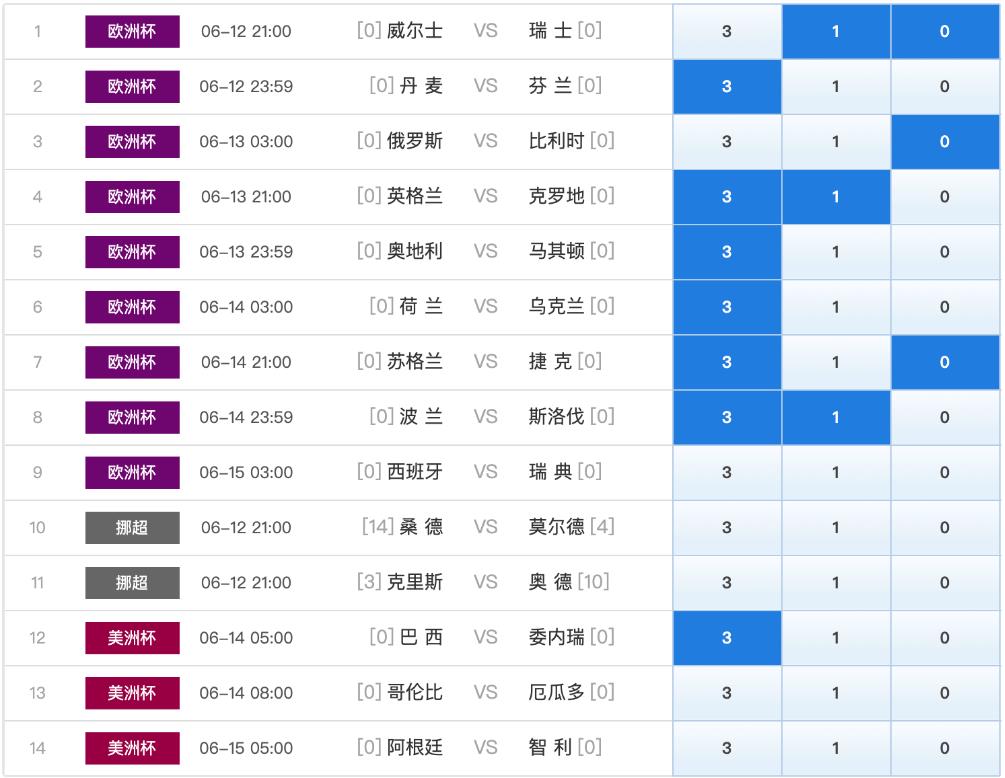Screen dimensions: 1005x778
Task: Select draw option 1 for 苏格兰 vs 捷克
Action: pos(835,362)
